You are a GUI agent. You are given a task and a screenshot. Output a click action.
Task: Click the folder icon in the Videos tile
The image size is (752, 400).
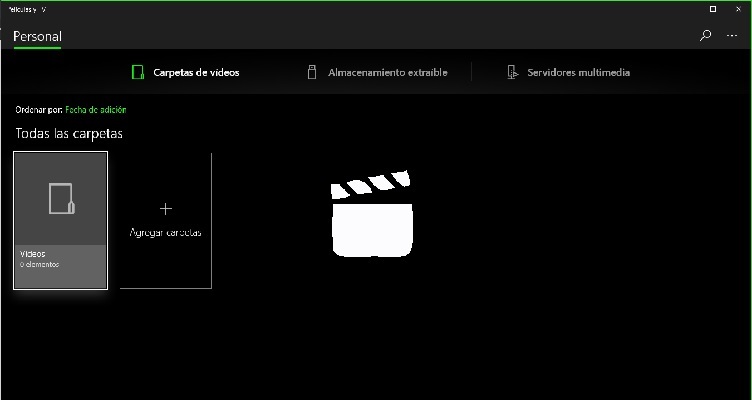pos(62,199)
